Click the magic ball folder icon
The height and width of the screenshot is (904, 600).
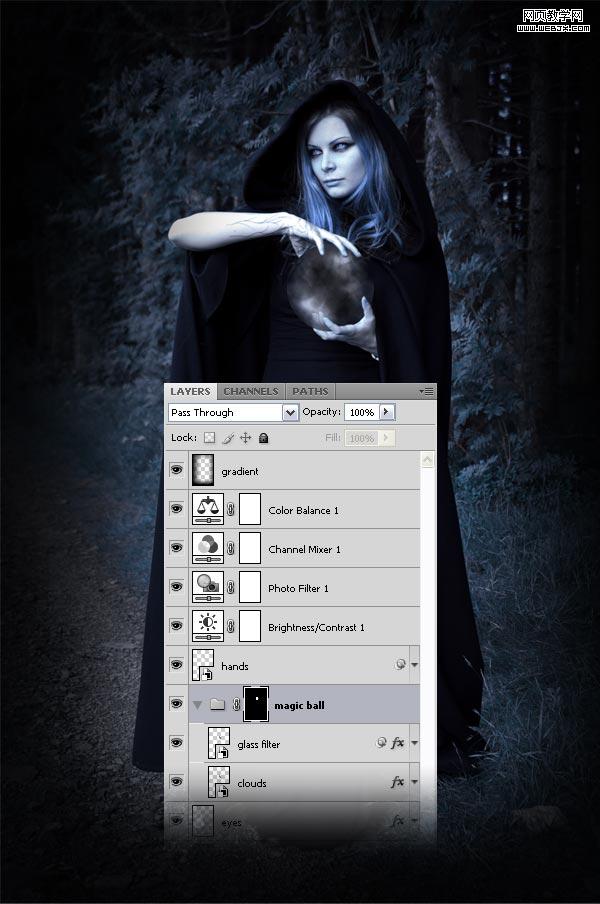pos(217,704)
